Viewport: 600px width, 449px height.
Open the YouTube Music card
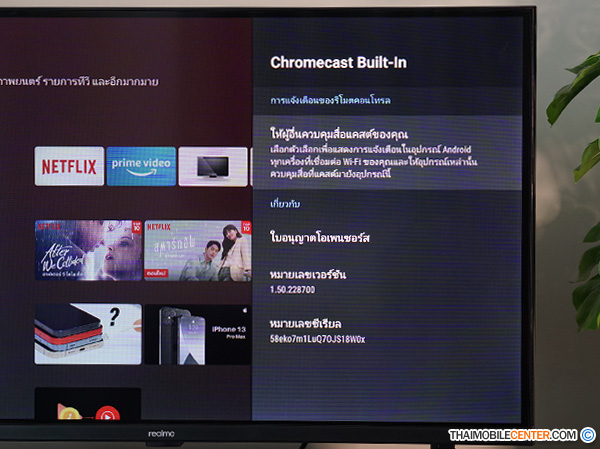(x=88, y=403)
